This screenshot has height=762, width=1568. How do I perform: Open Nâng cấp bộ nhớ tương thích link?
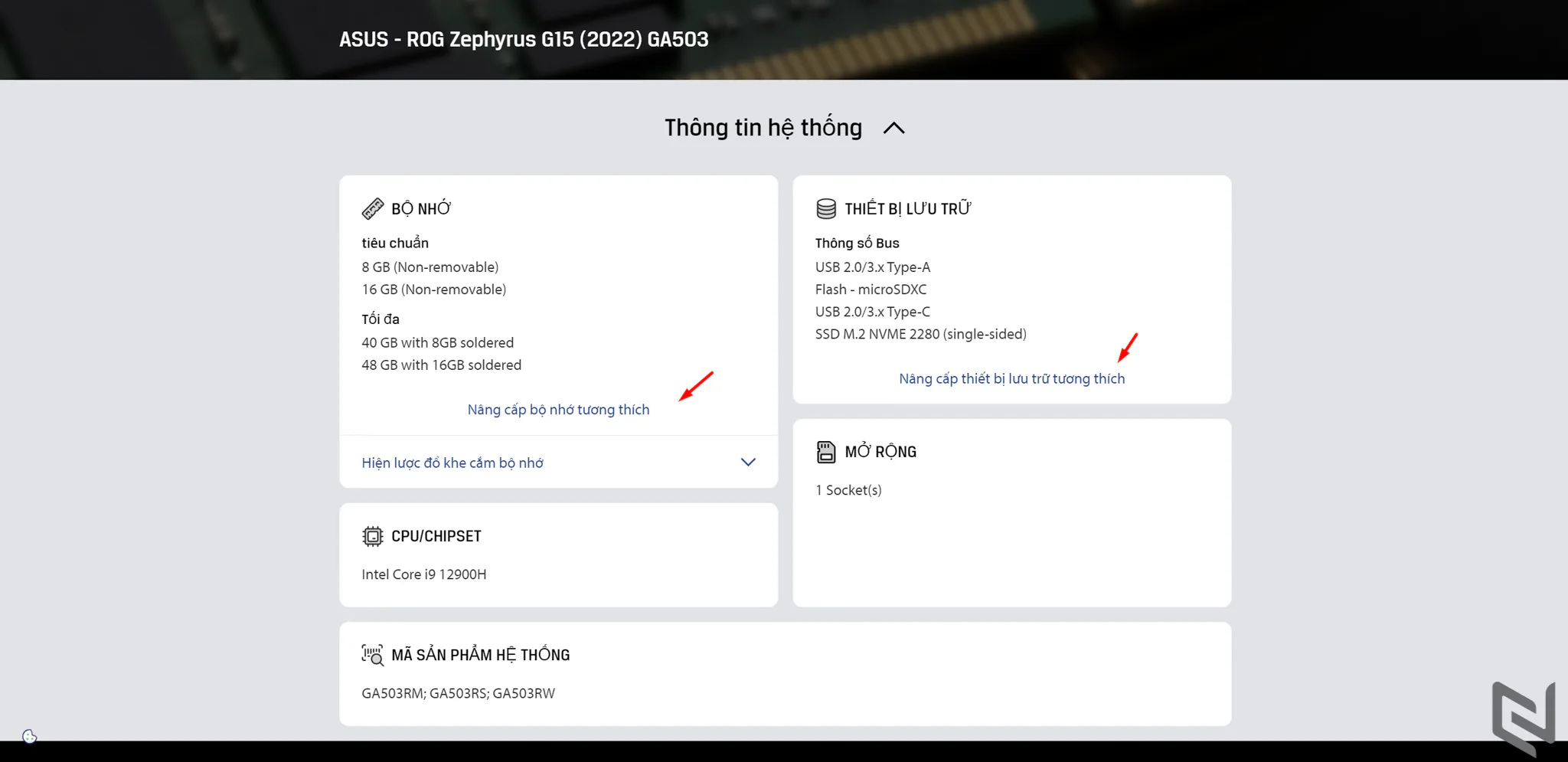pyautogui.click(x=558, y=410)
